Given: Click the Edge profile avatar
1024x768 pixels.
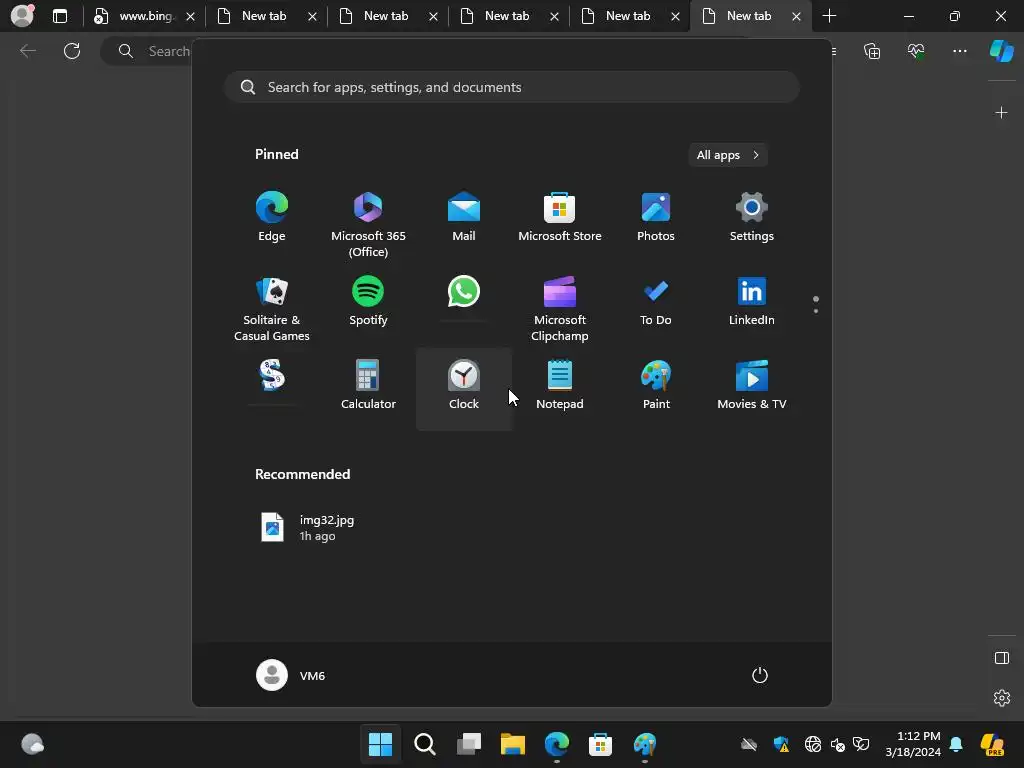Looking at the screenshot, I should point(22,15).
